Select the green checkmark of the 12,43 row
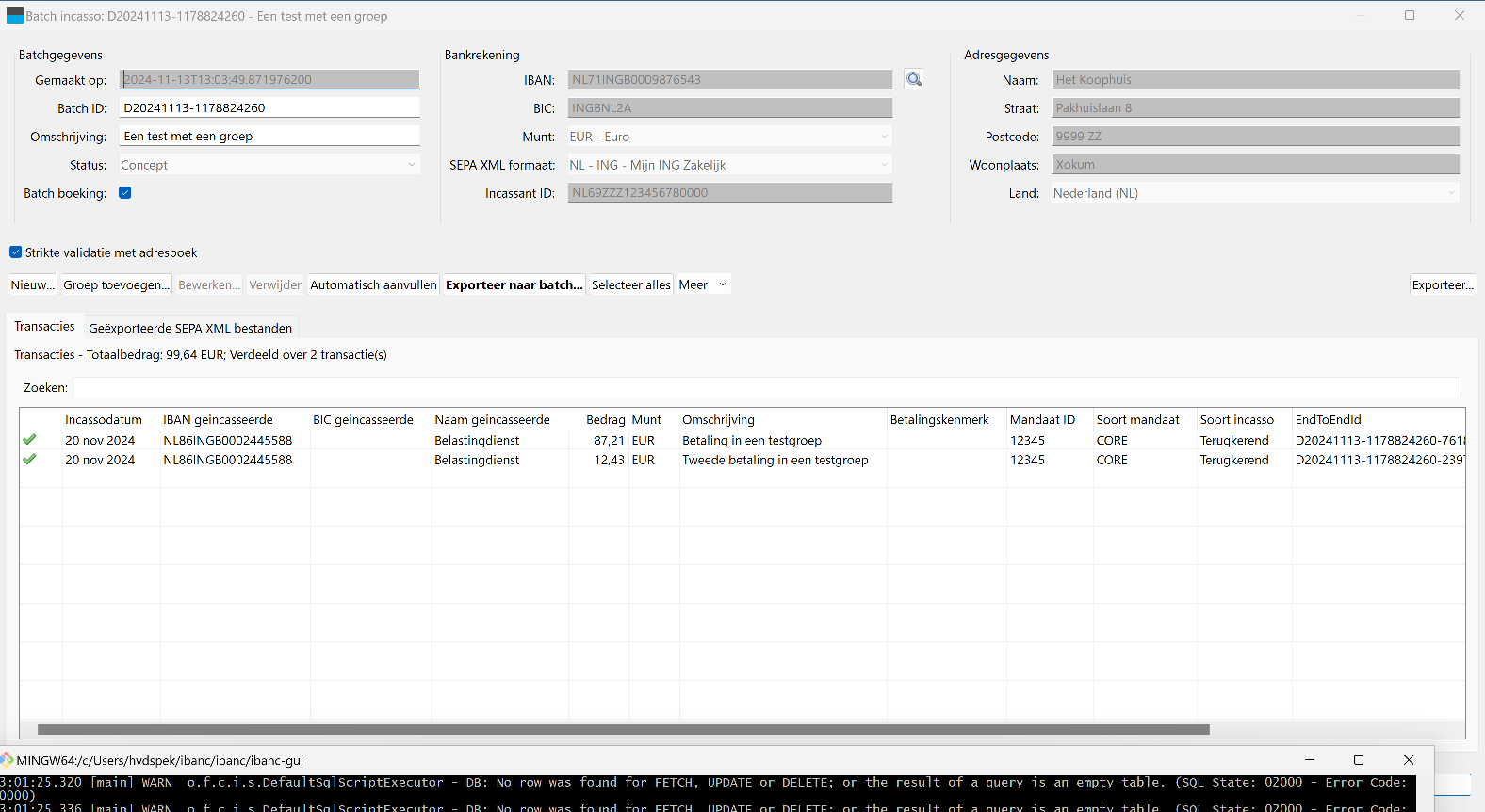Image resolution: width=1485 pixels, height=812 pixels. (x=30, y=460)
